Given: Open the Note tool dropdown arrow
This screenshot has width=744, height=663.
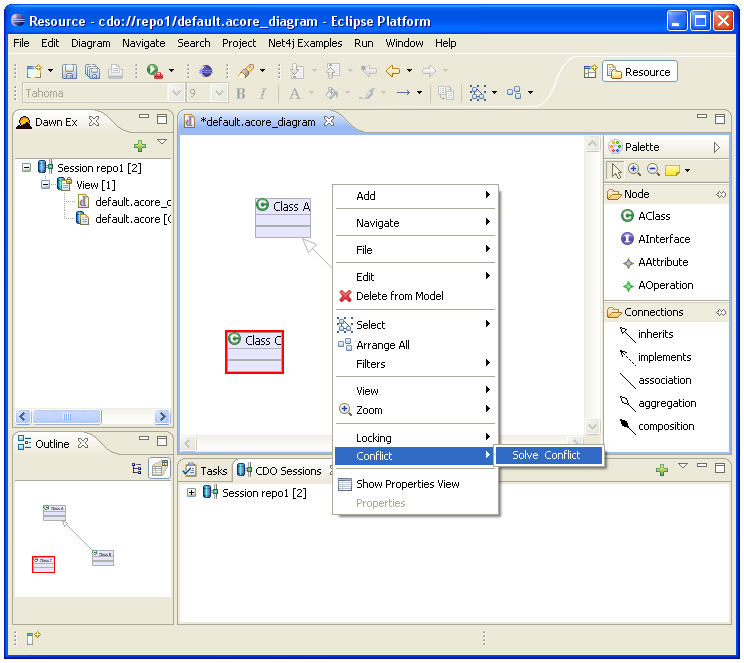Looking at the screenshot, I should tap(688, 170).
